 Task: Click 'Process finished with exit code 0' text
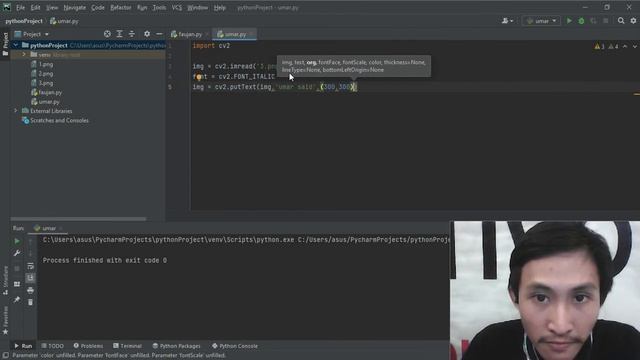click(104, 260)
